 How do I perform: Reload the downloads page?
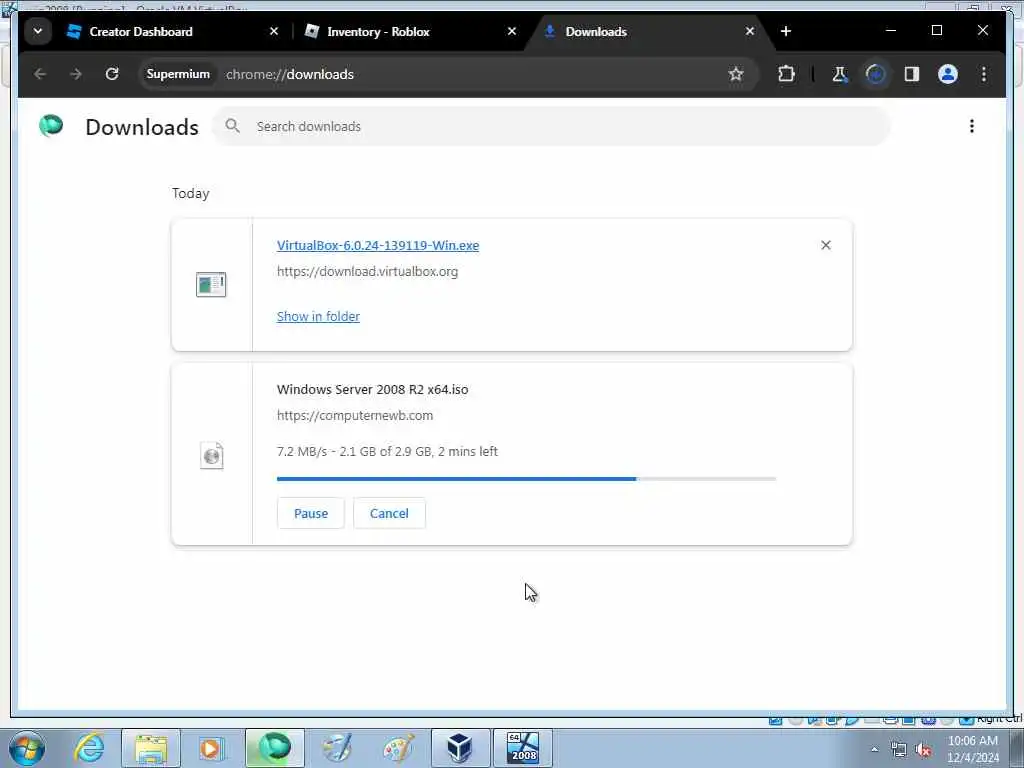(x=112, y=74)
